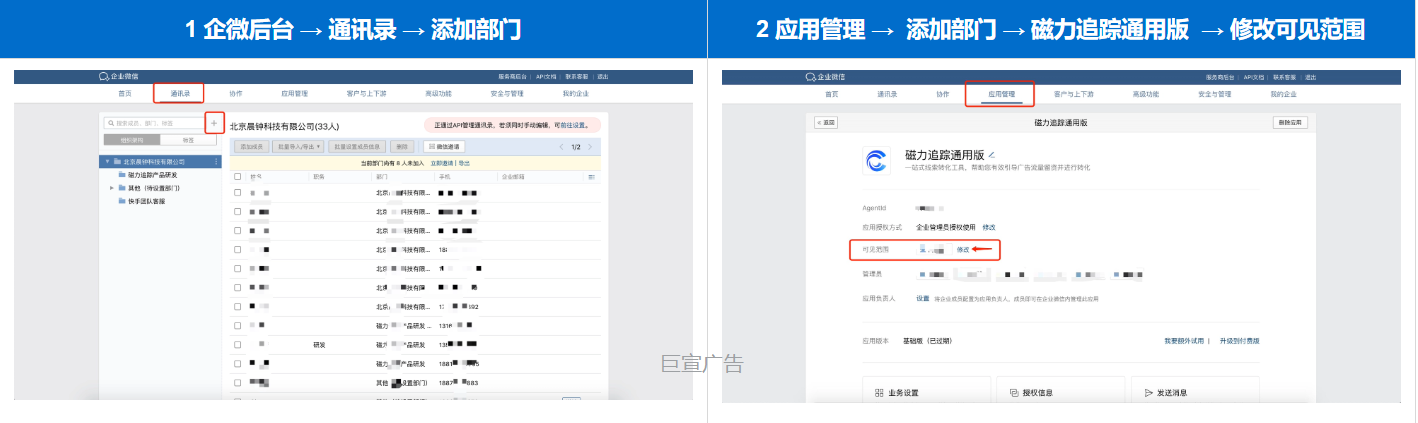The image size is (1418, 423).
Task: Click the 添加成员 button
Action: pyautogui.click(x=251, y=147)
